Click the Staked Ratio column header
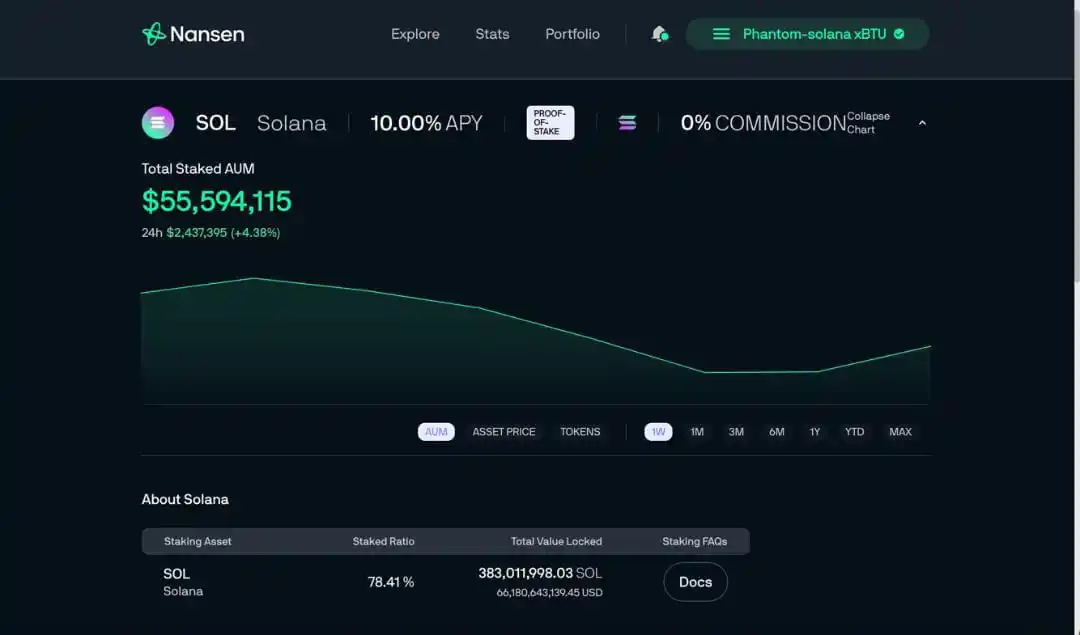The image size is (1080, 635). [x=384, y=541]
